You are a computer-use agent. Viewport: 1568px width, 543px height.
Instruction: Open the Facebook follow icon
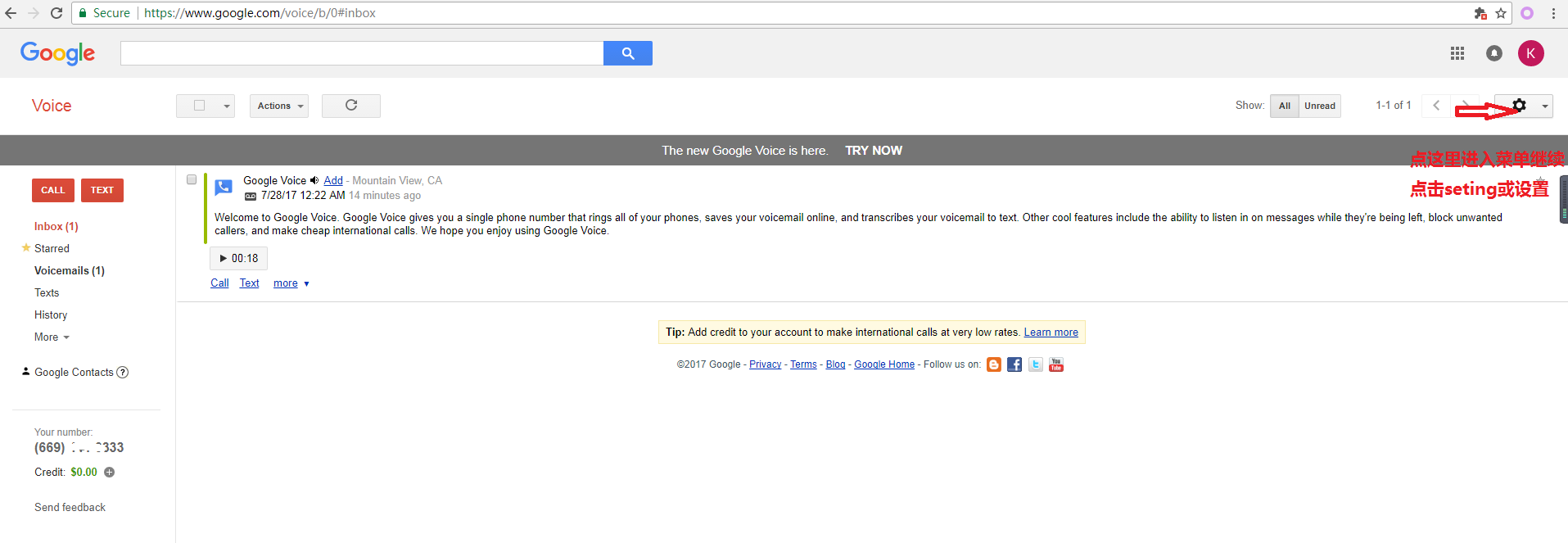coord(1014,364)
